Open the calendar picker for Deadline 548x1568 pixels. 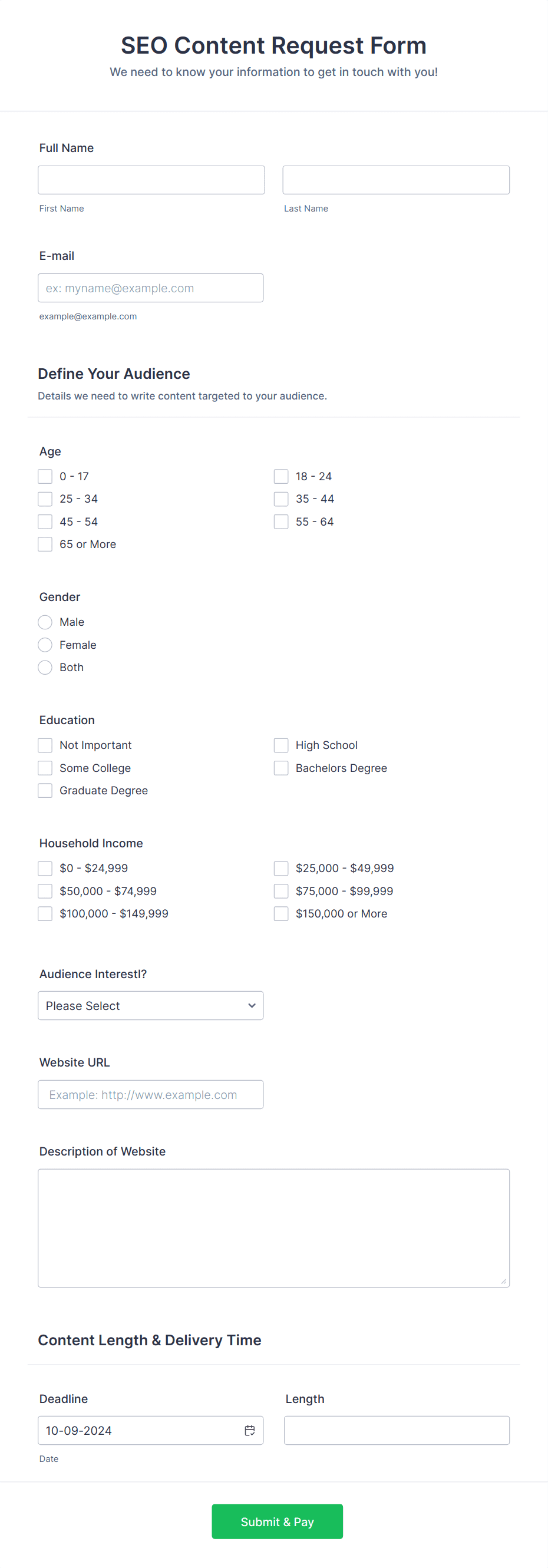pyautogui.click(x=250, y=1431)
